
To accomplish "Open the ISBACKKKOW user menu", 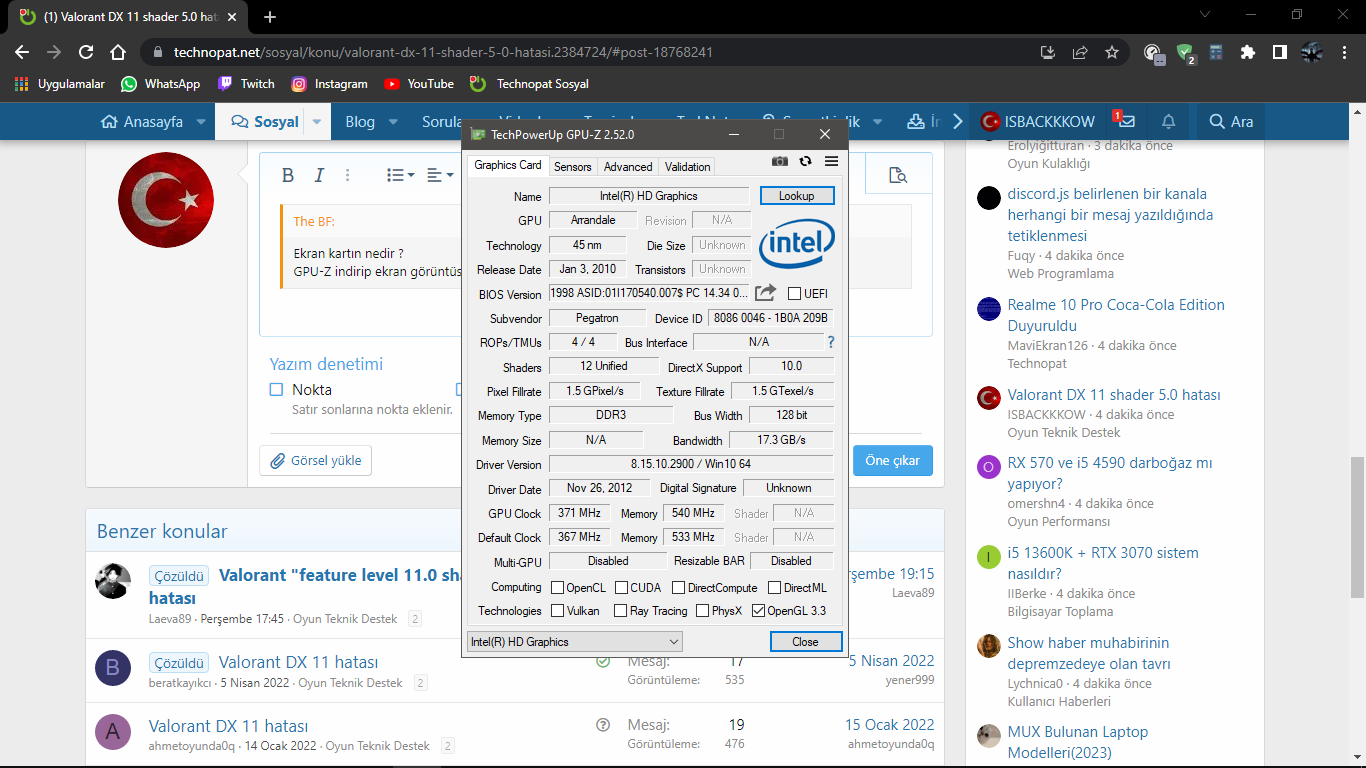I will tap(1038, 122).
